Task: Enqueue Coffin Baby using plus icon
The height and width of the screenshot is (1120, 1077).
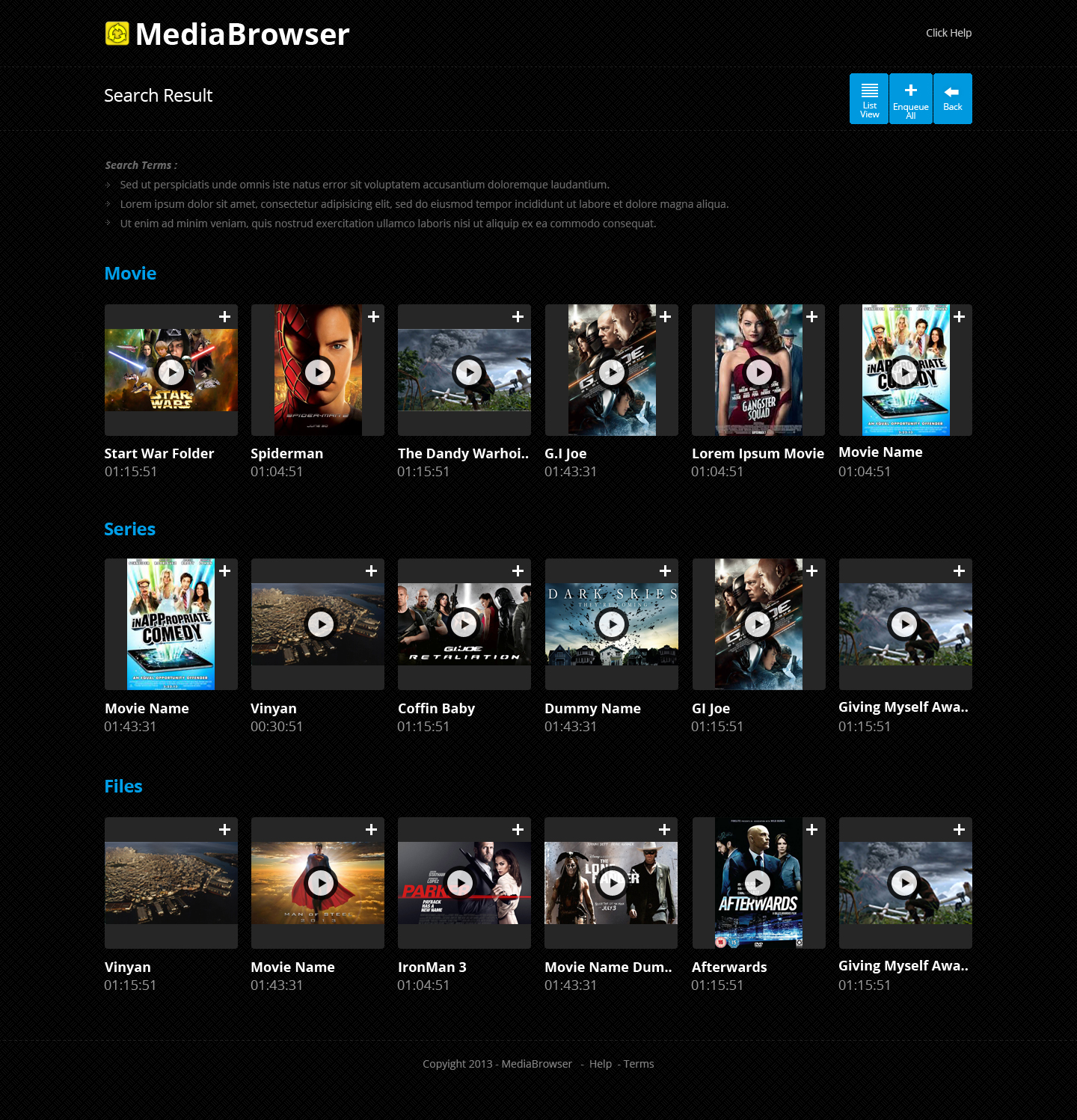Action: 518,571
